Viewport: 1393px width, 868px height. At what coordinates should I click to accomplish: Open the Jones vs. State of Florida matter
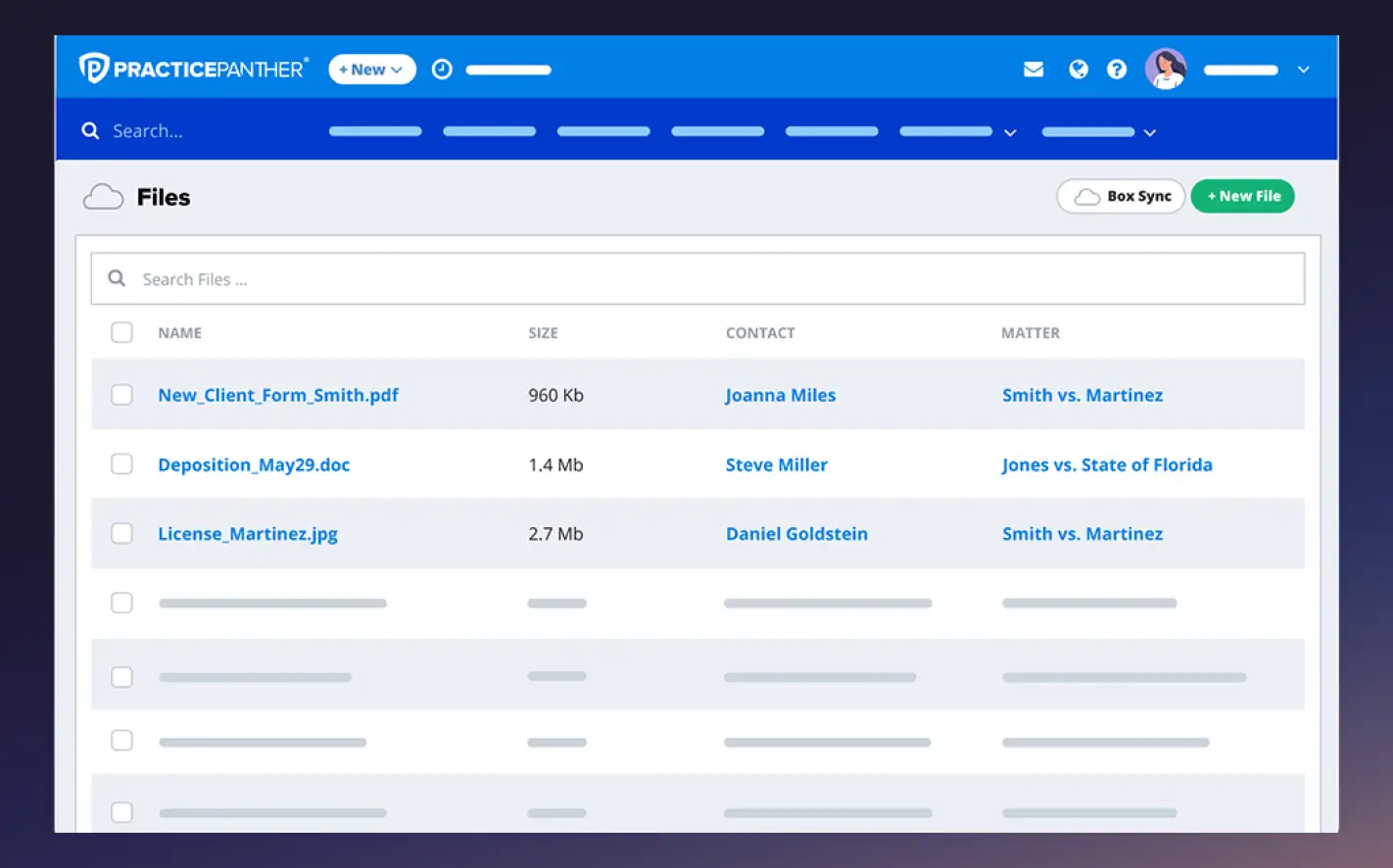click(1107, 464)
